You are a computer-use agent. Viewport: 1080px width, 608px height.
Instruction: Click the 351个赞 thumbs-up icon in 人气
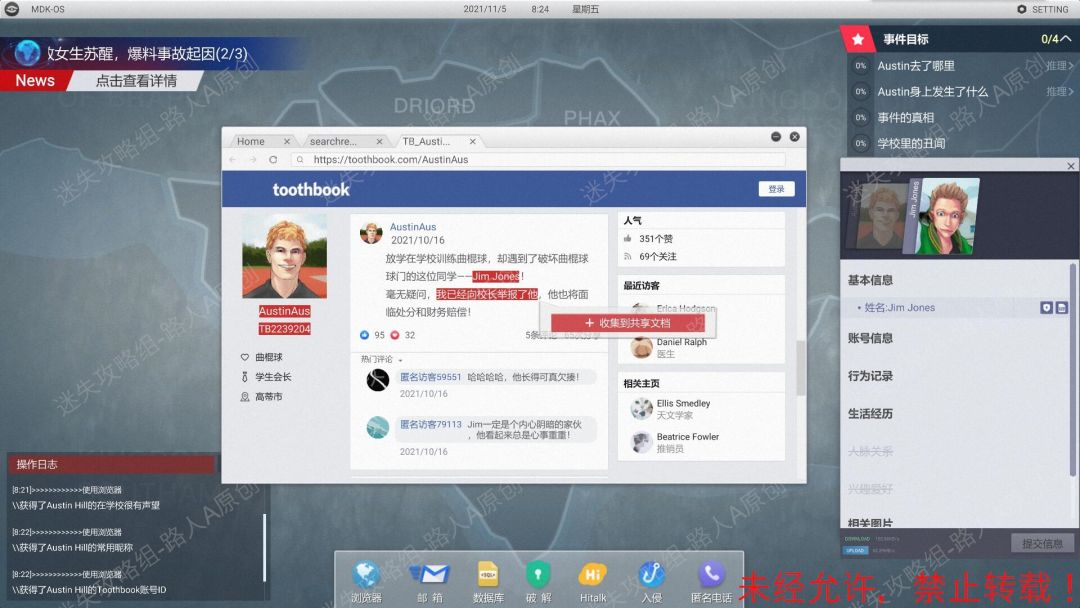(x=627, y=239)
